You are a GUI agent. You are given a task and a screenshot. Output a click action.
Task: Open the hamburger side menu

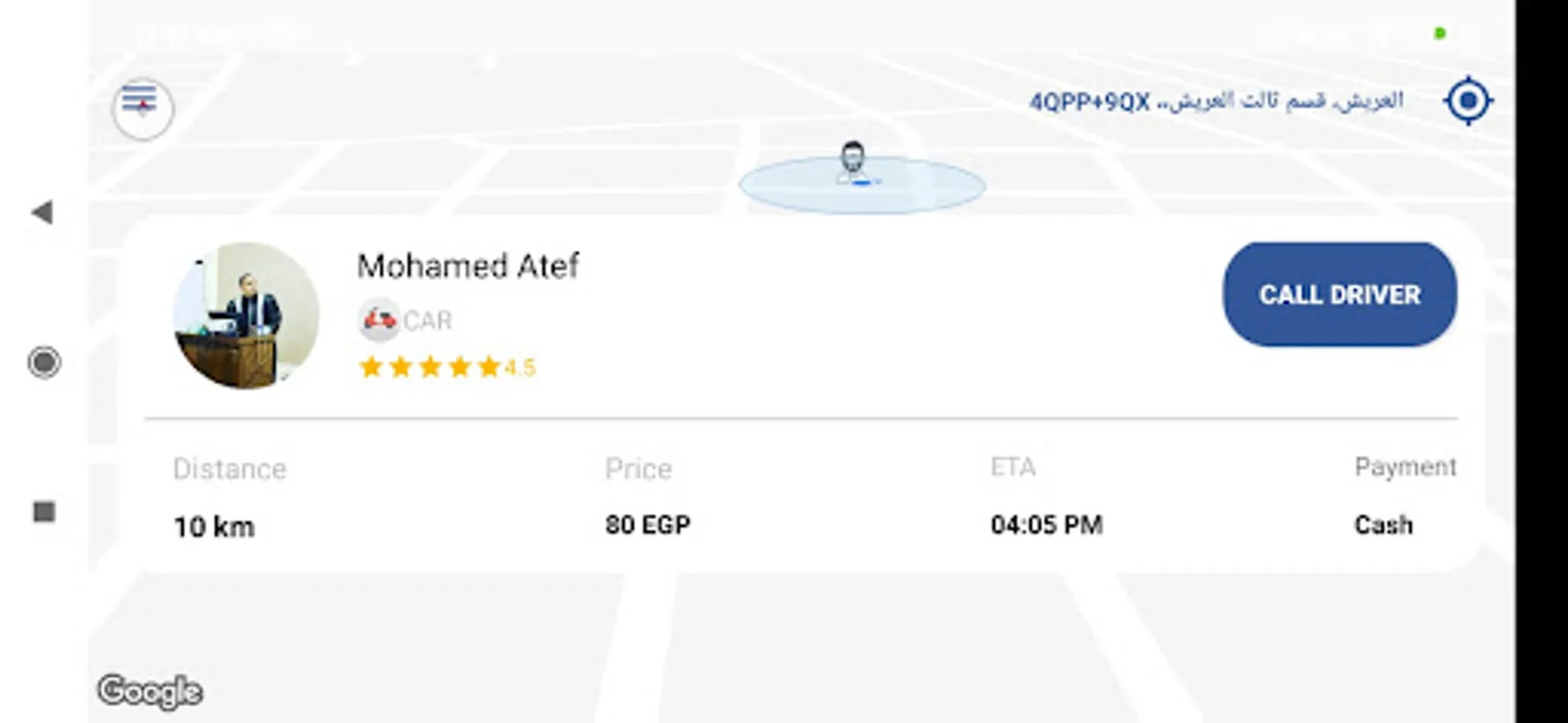(142, 108)
